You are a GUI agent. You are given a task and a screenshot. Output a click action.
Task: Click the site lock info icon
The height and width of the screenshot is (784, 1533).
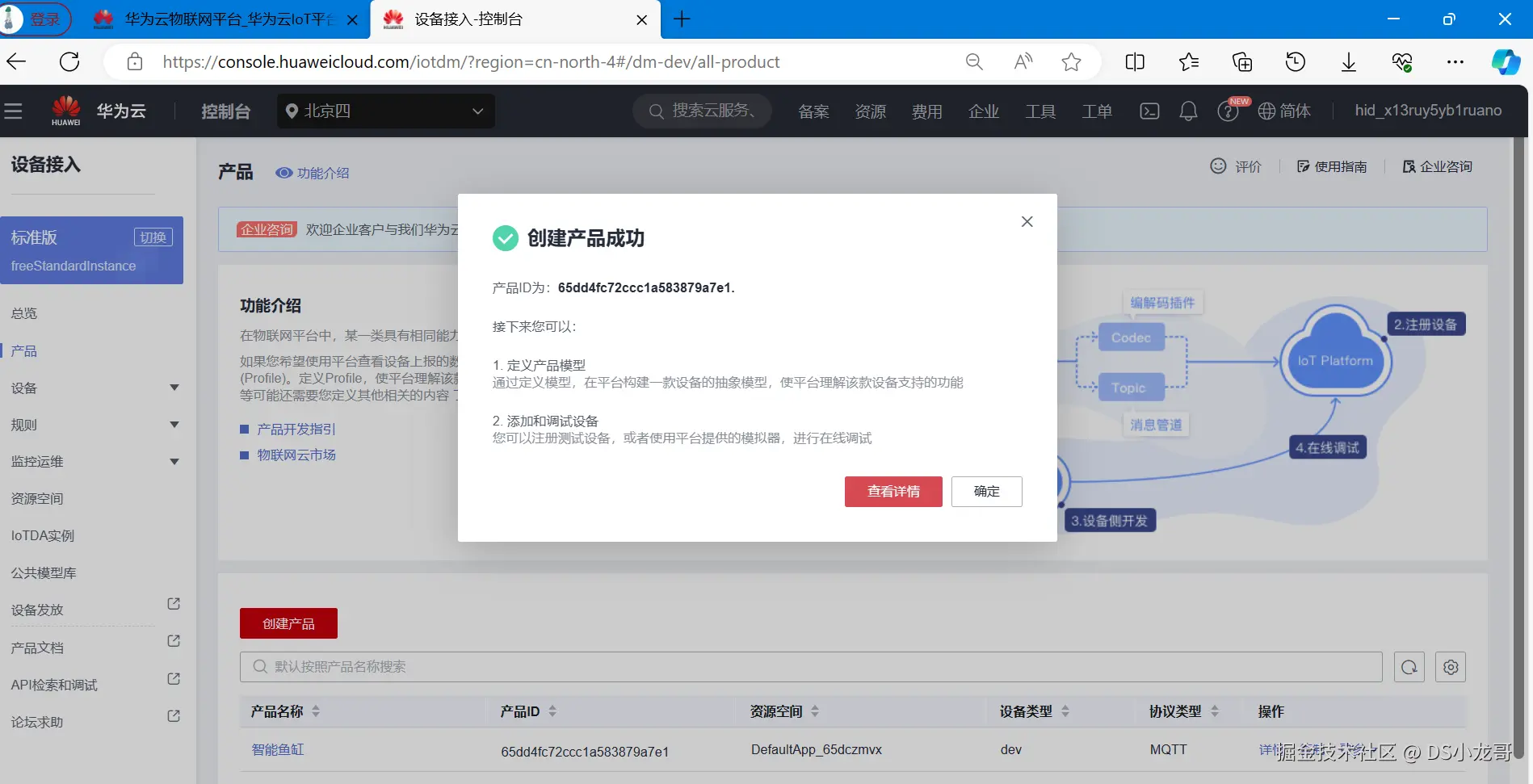[135, 61]
